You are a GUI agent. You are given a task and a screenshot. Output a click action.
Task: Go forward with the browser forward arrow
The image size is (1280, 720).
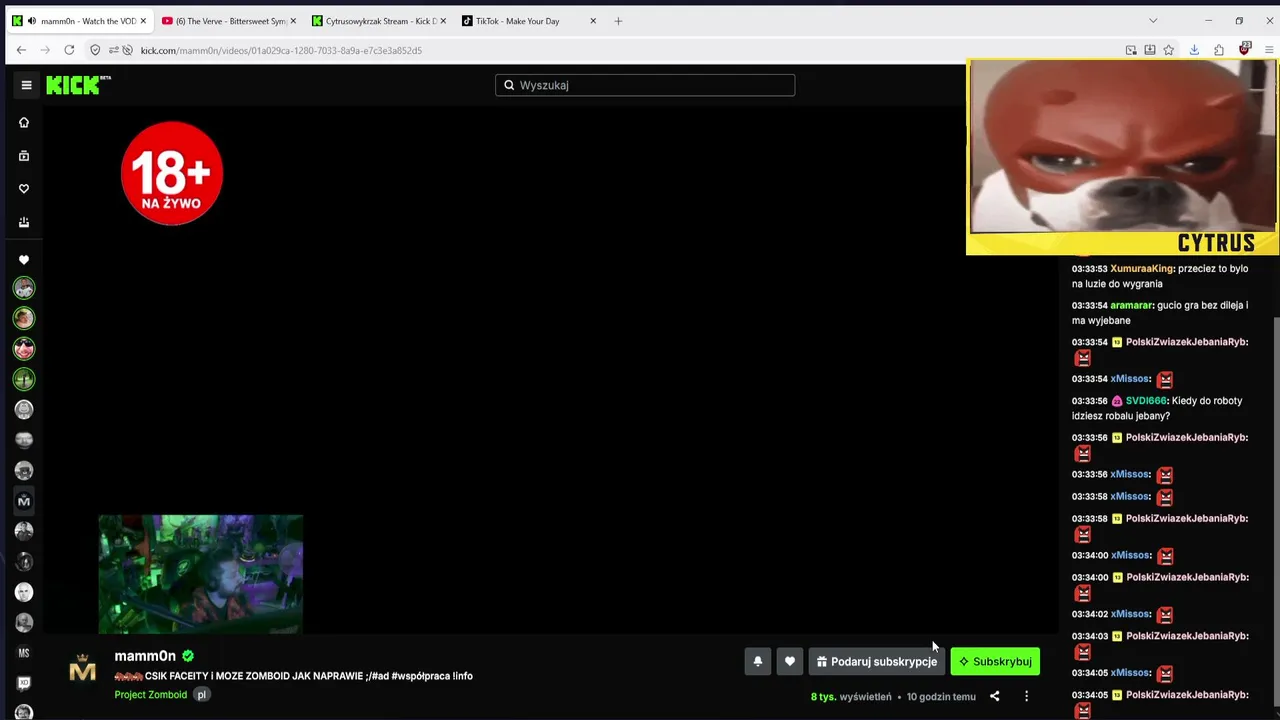point(45,50)
